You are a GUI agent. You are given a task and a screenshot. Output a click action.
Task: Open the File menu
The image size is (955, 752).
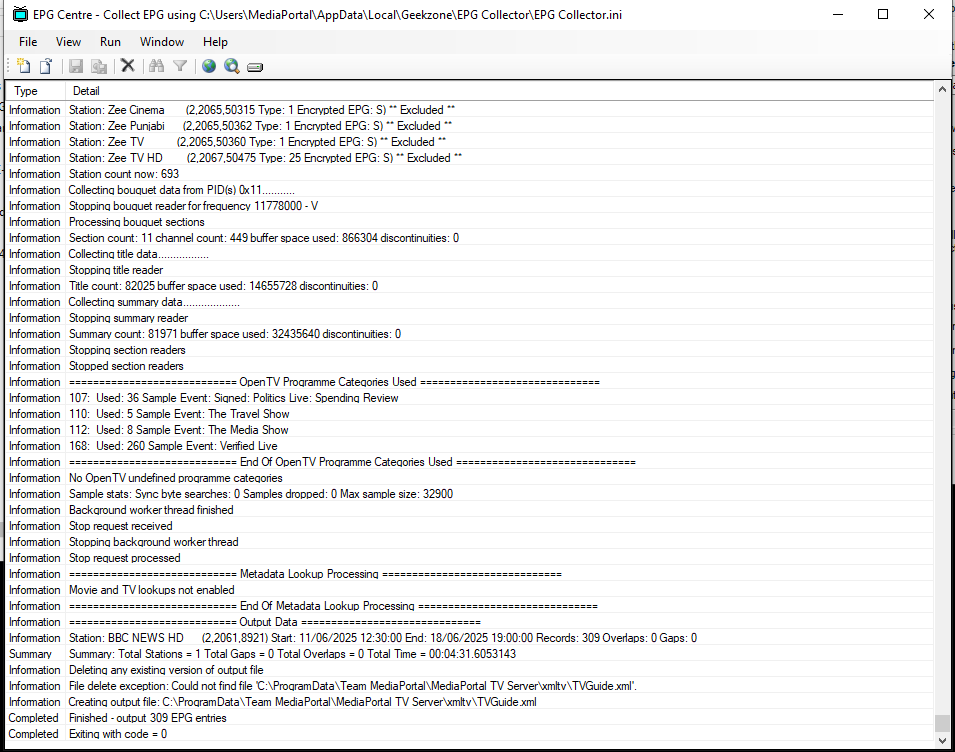tap(28, 42)
